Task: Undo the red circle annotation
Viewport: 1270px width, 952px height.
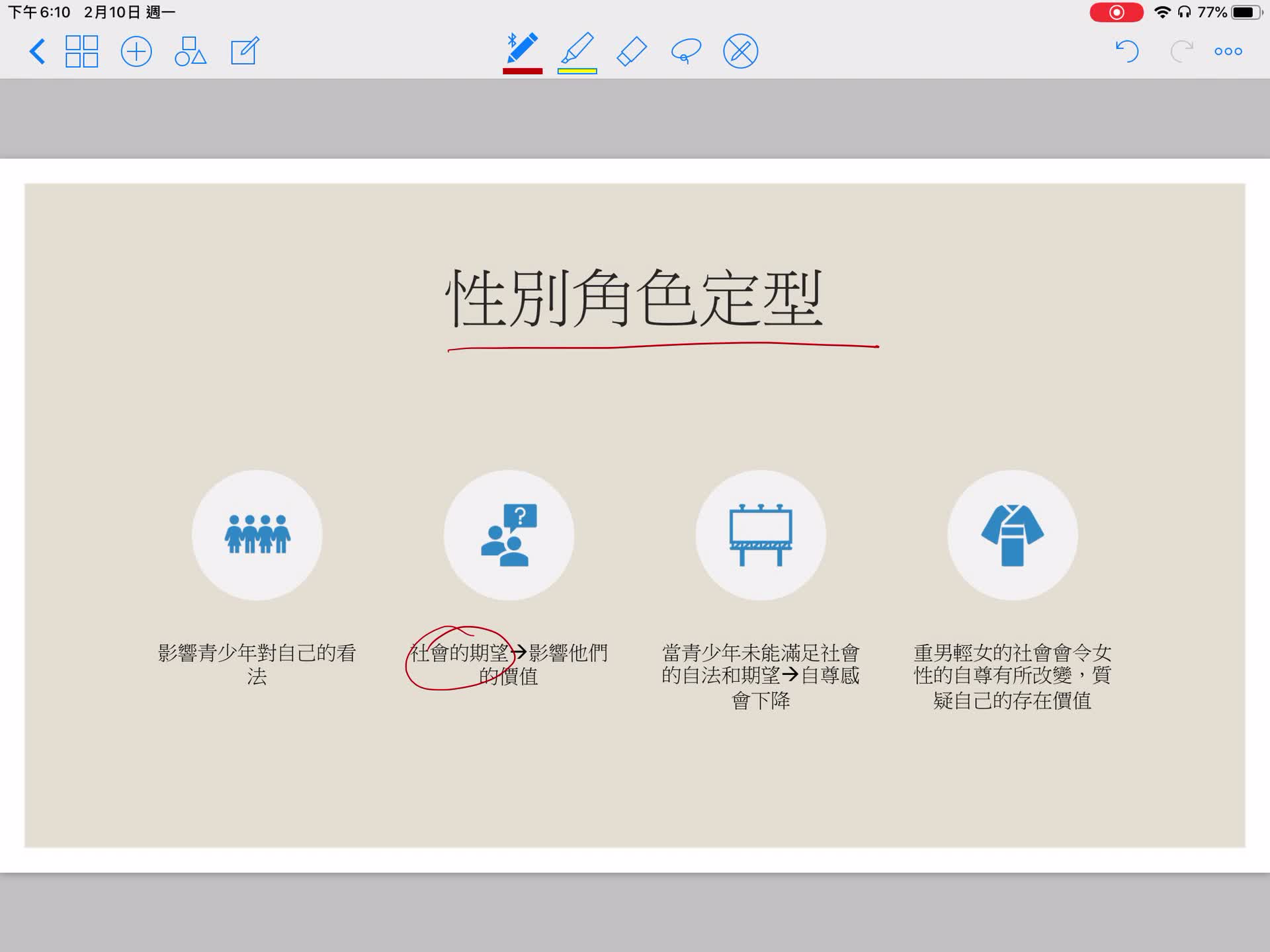Action: click(1126, 51)
